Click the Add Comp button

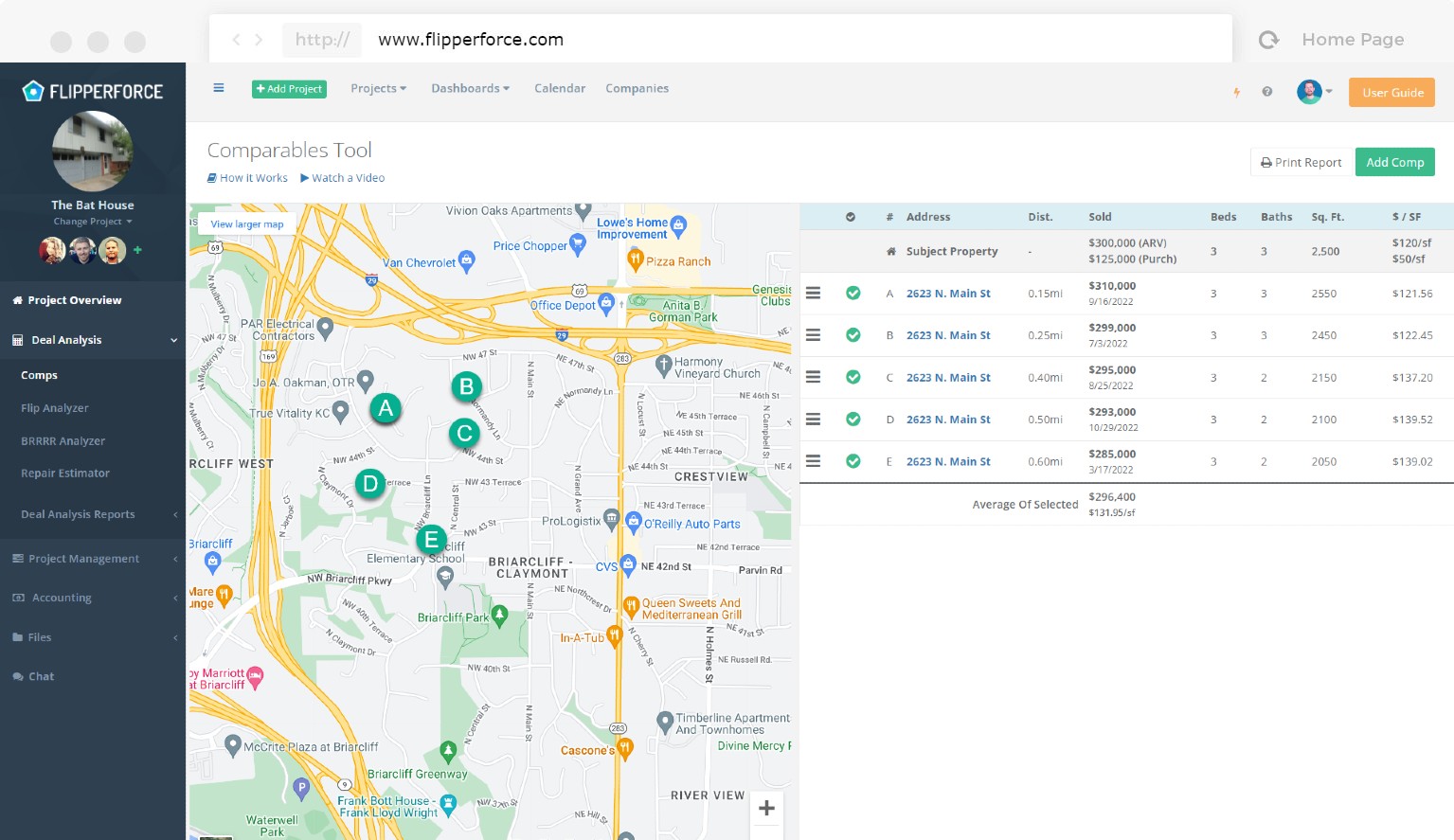click(1394, 162)
